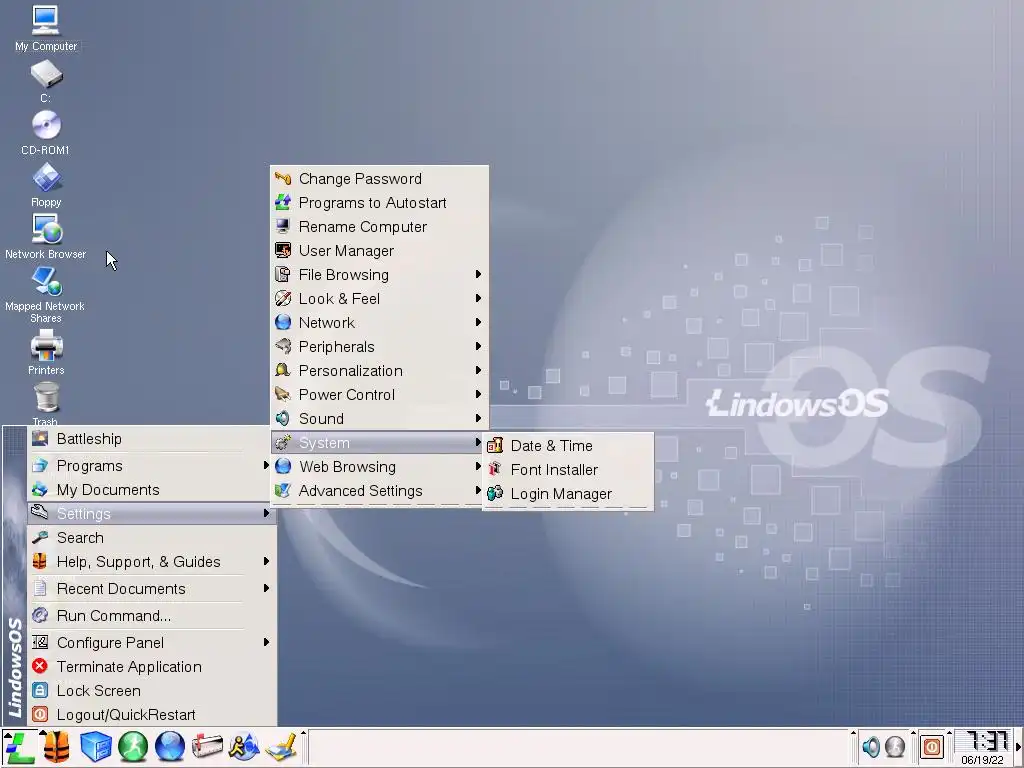Choose Terminate Application
This screenshot has height=768, width=1024.
(152, 667)
